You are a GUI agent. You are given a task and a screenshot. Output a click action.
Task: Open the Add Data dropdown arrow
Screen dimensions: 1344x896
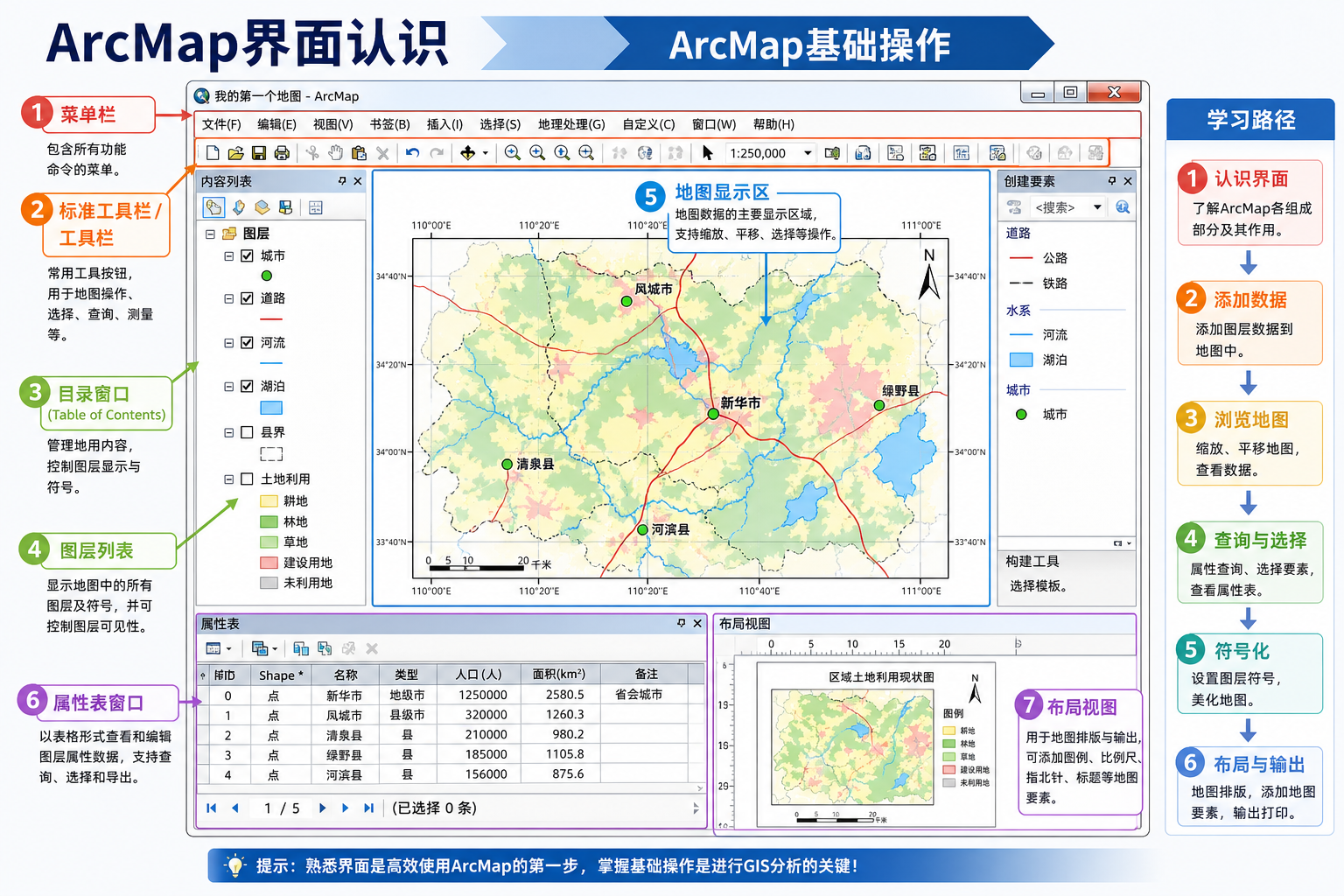[x=485, y=153]
